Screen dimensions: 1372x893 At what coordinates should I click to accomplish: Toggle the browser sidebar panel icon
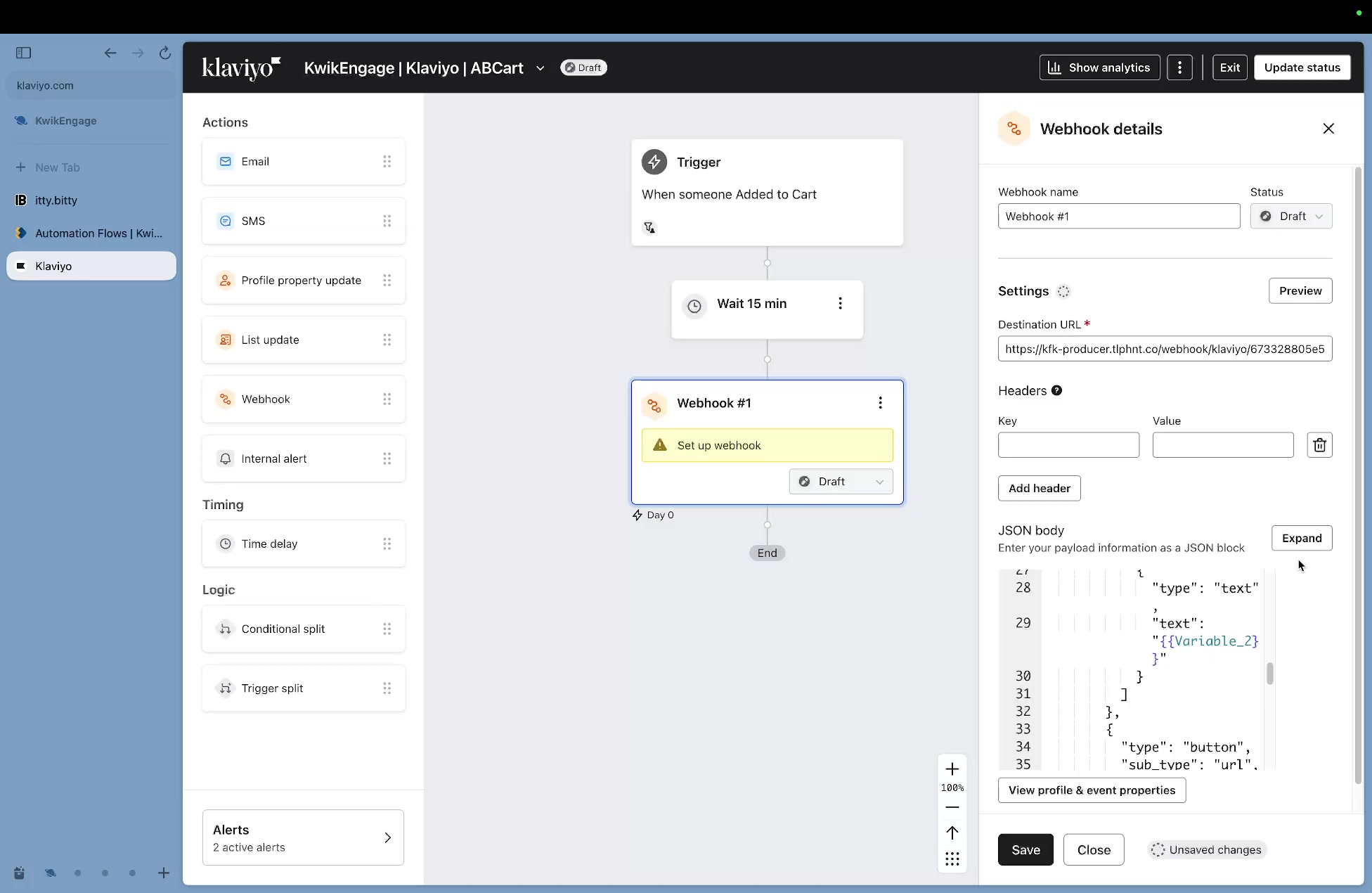pyautogui.click(x=23, y=53)
